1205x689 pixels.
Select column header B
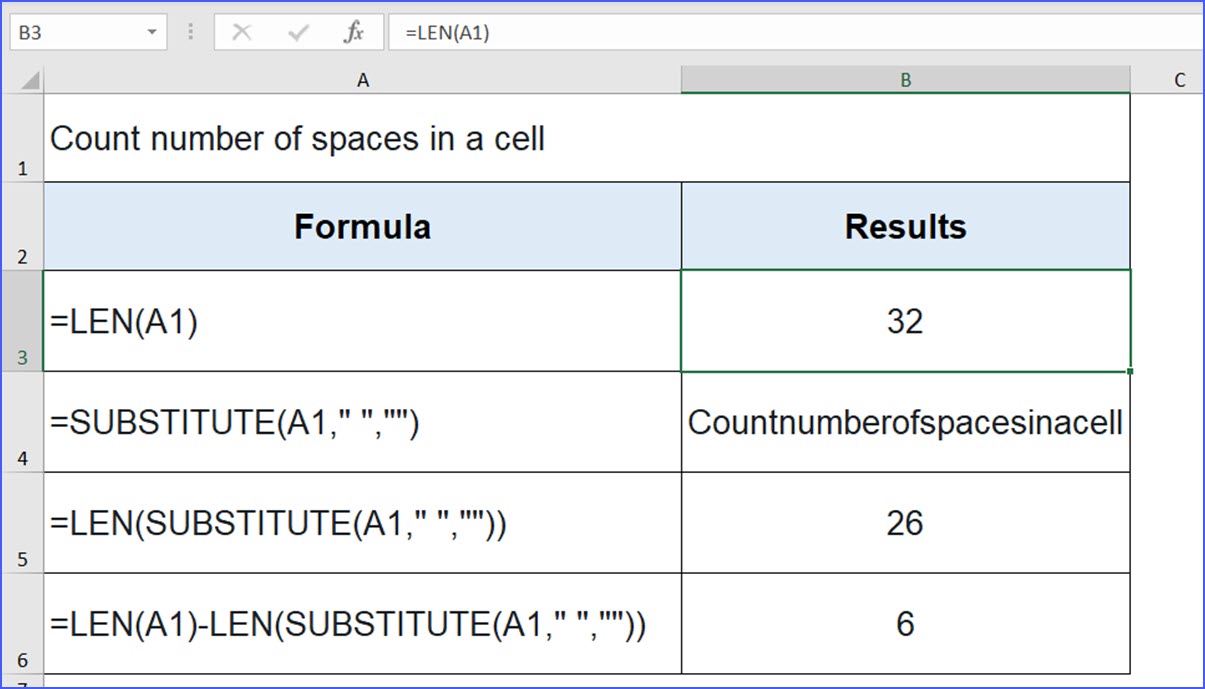point(905,79)
